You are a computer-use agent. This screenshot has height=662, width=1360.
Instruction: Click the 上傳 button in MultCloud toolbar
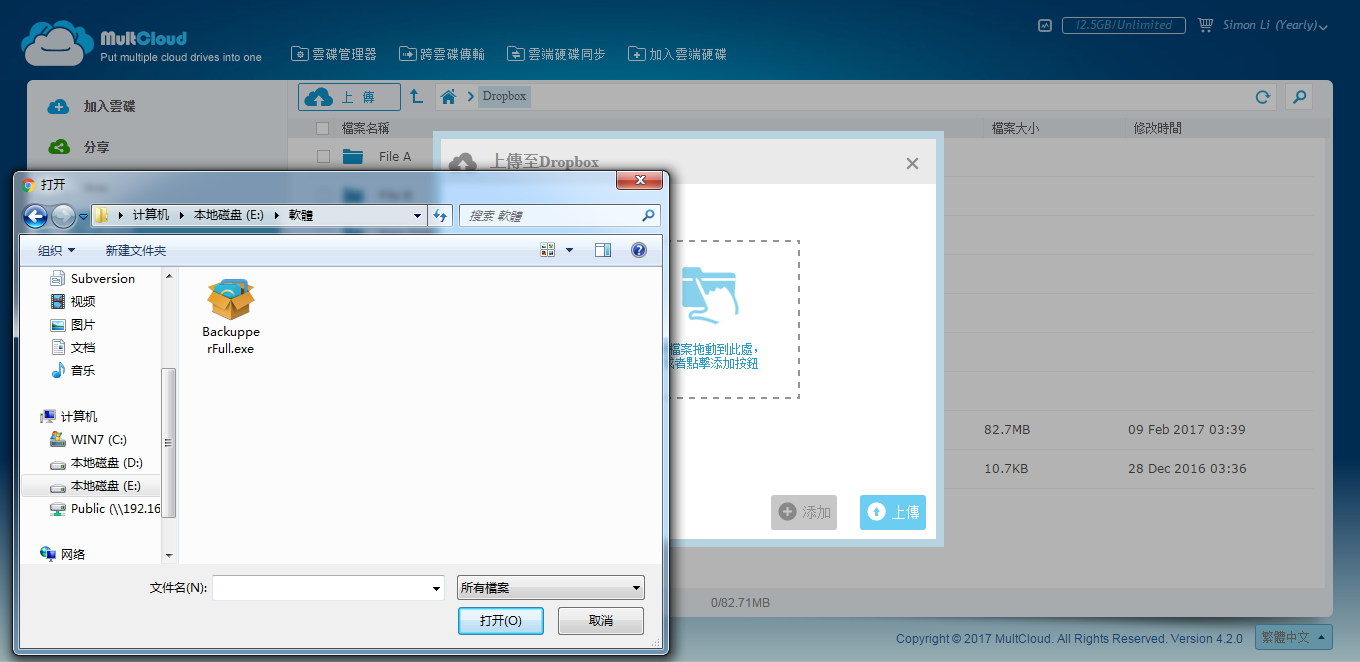(x=349, y=97)
